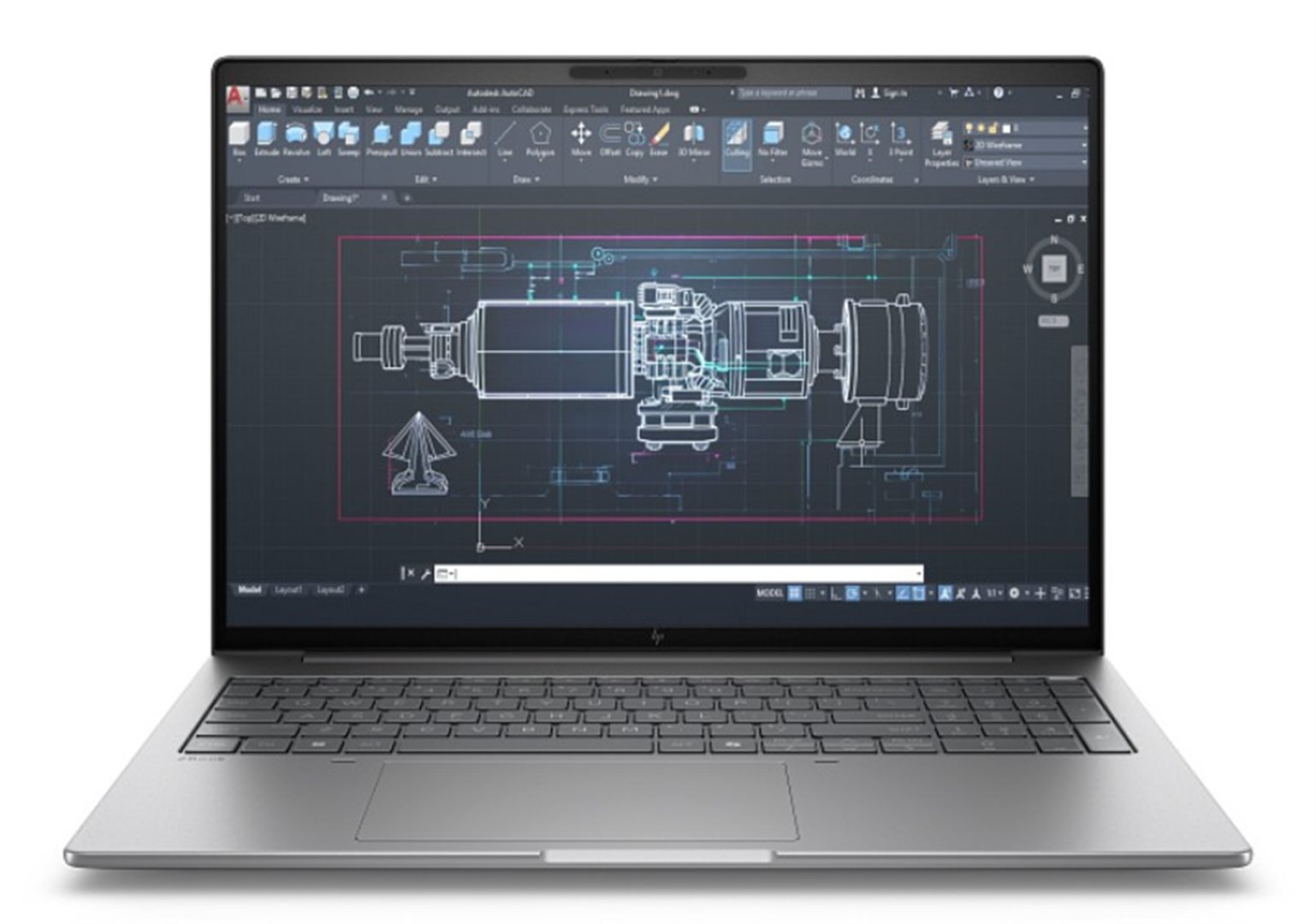Viewport: 1316px width, 924px height.
Task: Select the Union solid edit tool
Action: coord(412,137)
